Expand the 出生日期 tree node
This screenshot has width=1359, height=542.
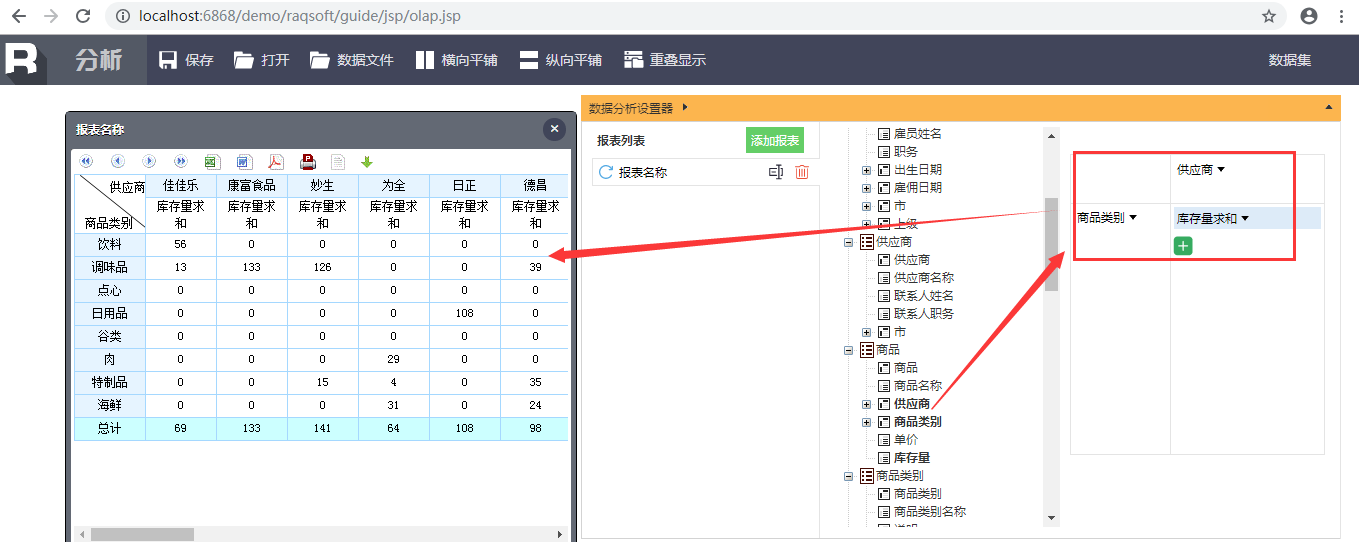click(x=866, y=170)
